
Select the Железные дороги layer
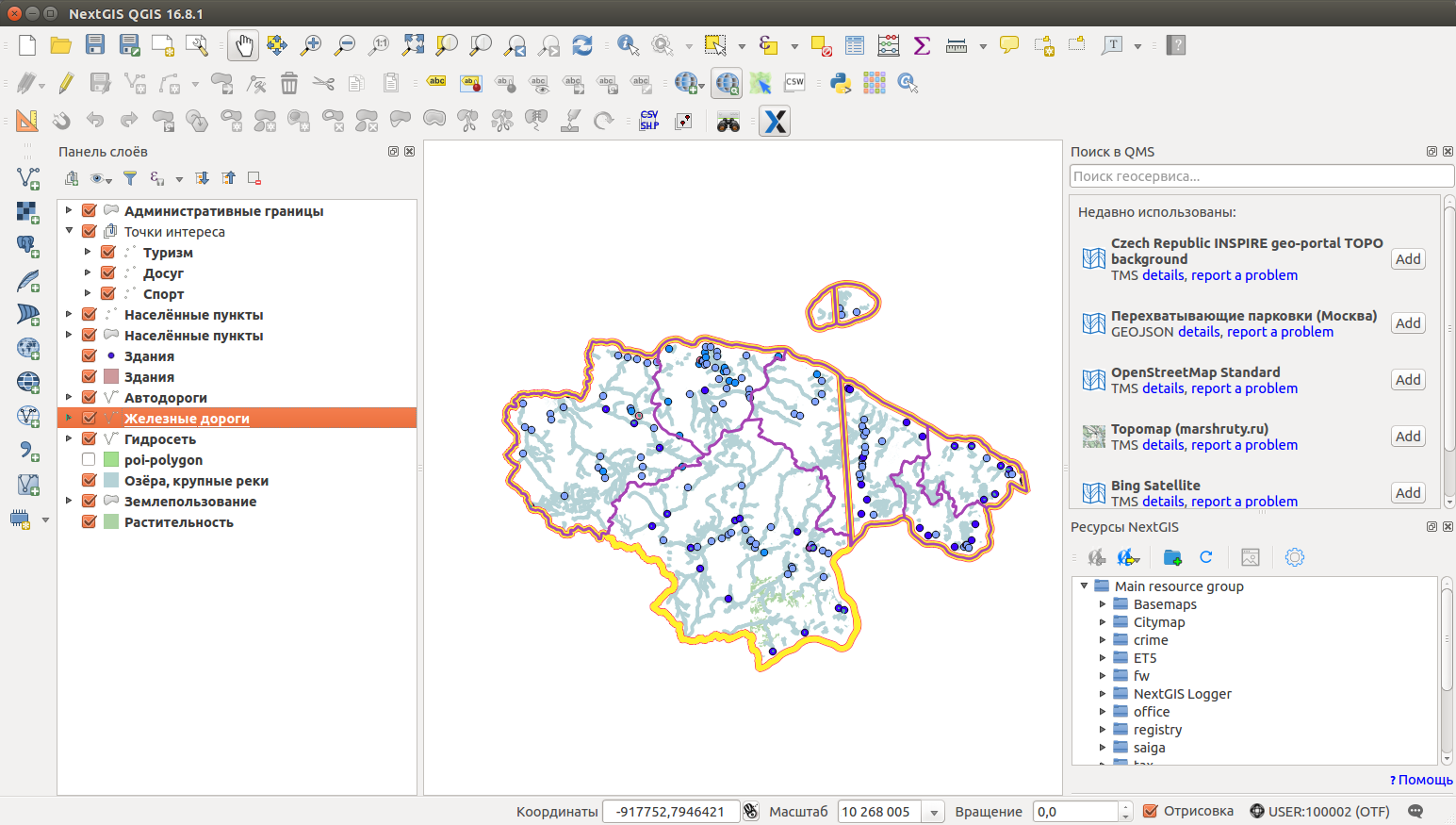(x=187, y=419)
